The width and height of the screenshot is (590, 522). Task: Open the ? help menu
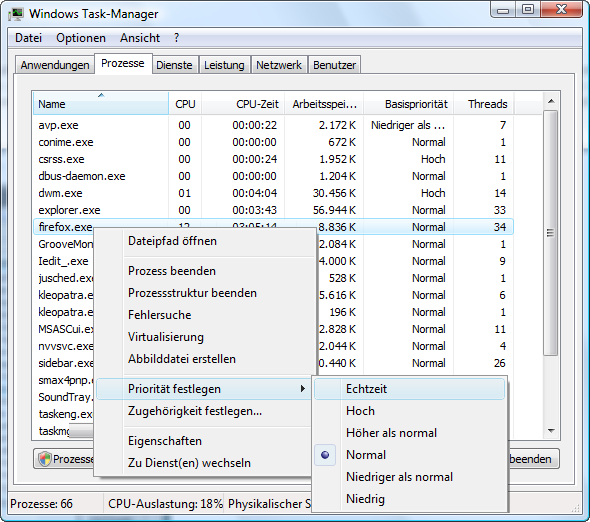(x=176, y=38)
